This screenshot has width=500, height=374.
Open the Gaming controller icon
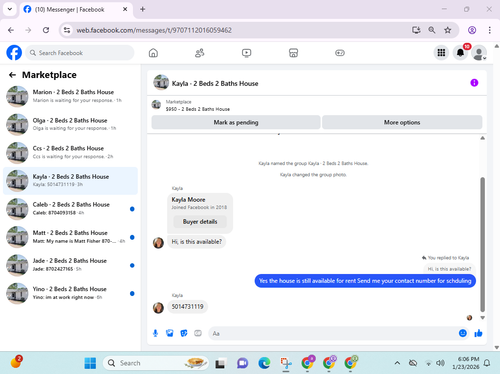tap(340, 53)
